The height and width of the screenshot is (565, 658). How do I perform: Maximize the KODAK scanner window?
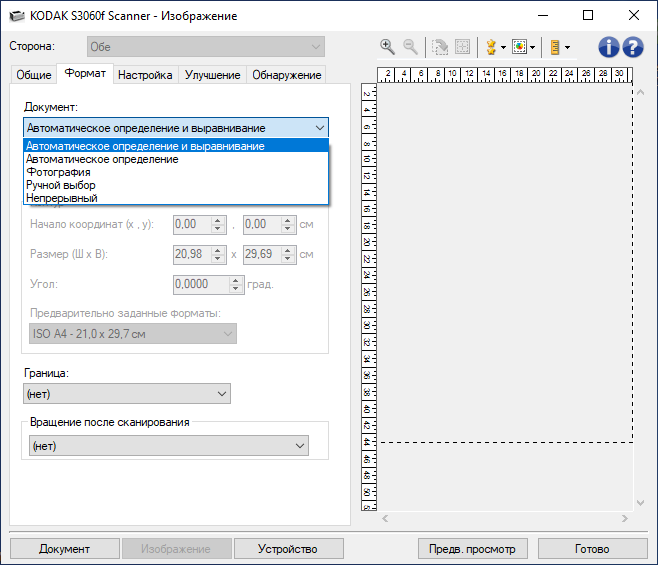pyautogui.click(x=588, y=16)
